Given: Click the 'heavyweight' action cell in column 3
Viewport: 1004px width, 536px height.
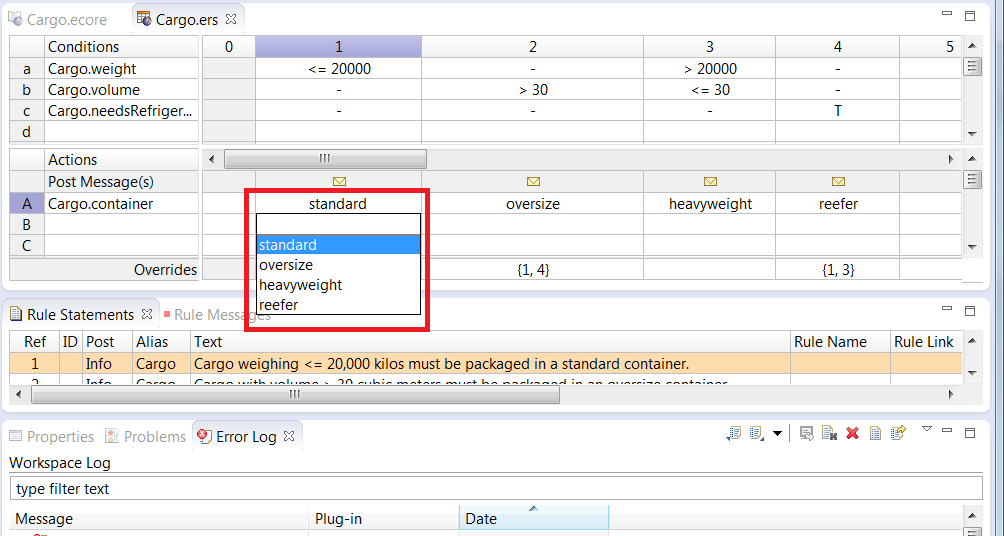Looking at the screenshot, I should 709,204.
